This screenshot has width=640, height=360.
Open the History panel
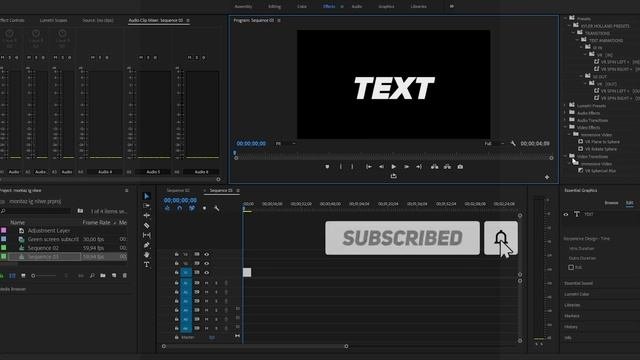coord(571,327)
